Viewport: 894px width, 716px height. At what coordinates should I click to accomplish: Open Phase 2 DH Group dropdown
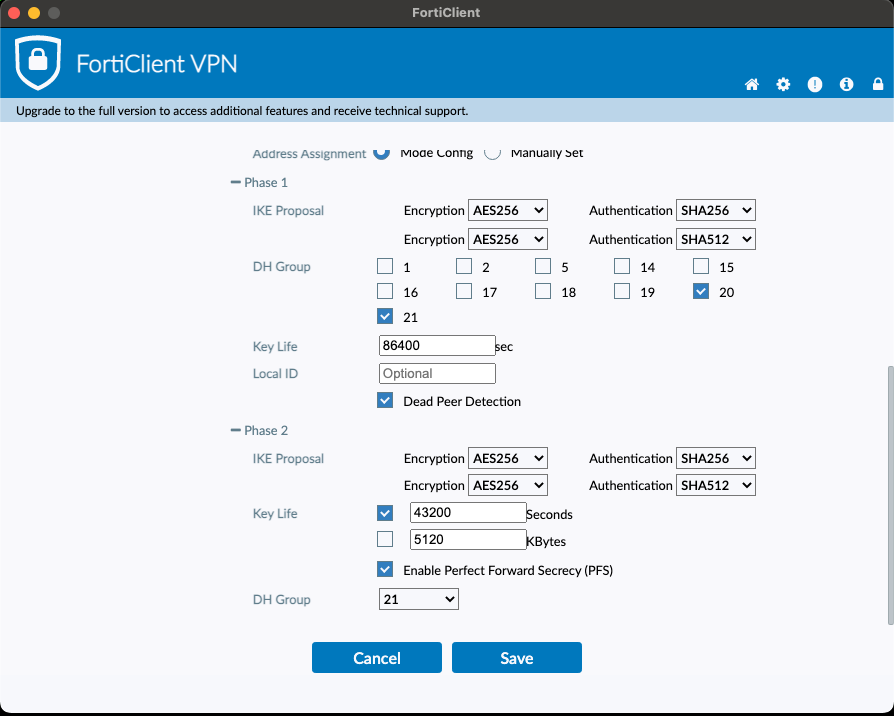(418, 599)
